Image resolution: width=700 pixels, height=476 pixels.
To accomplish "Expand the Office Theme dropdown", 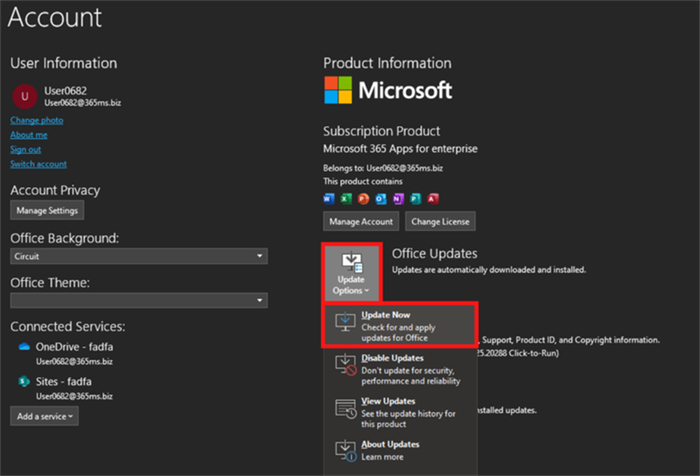I will click(139, 300).
